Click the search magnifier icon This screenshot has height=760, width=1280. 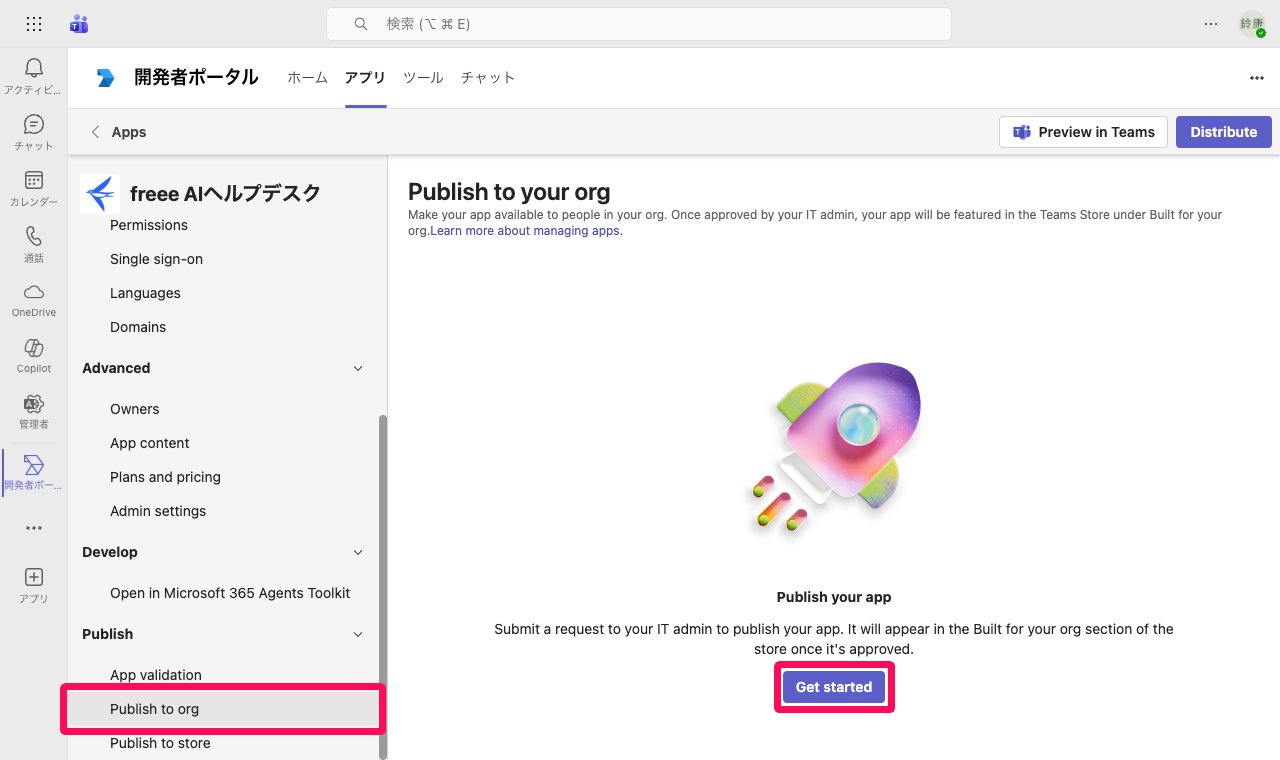[361, 24]
